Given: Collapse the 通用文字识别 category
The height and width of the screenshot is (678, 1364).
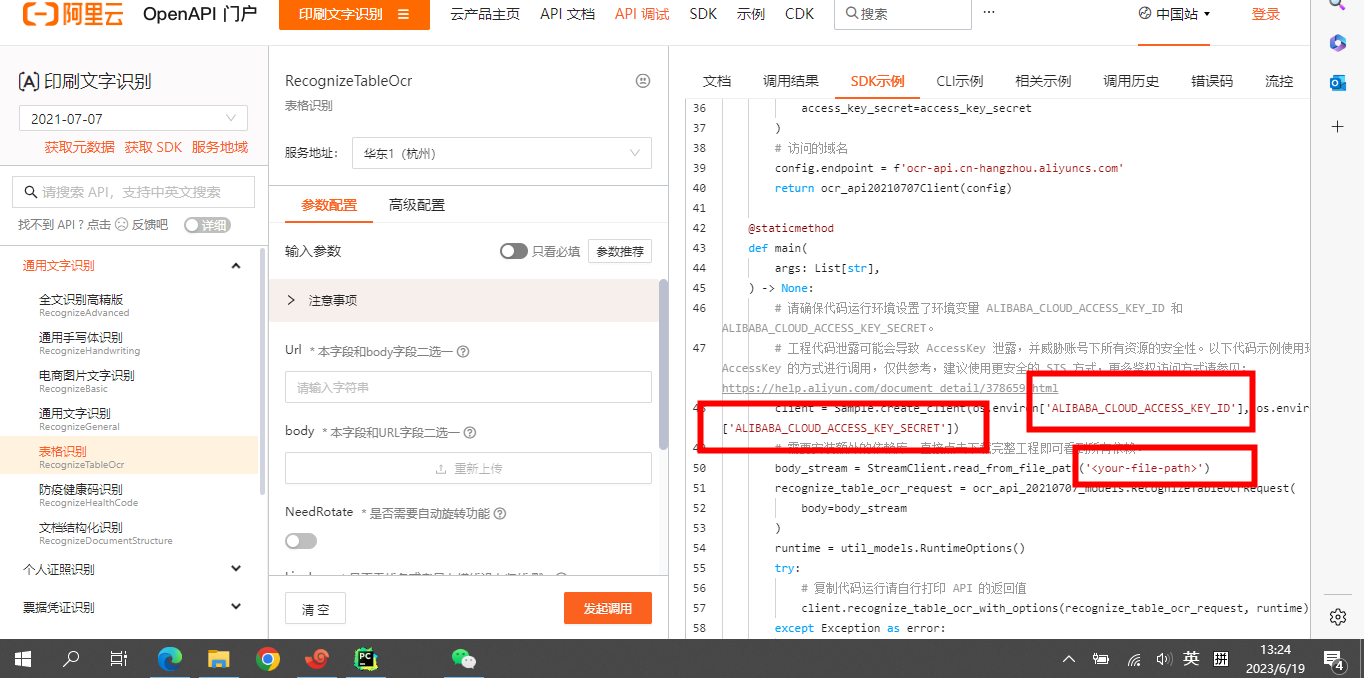Looking at the screenshot, I should point(236,266).
